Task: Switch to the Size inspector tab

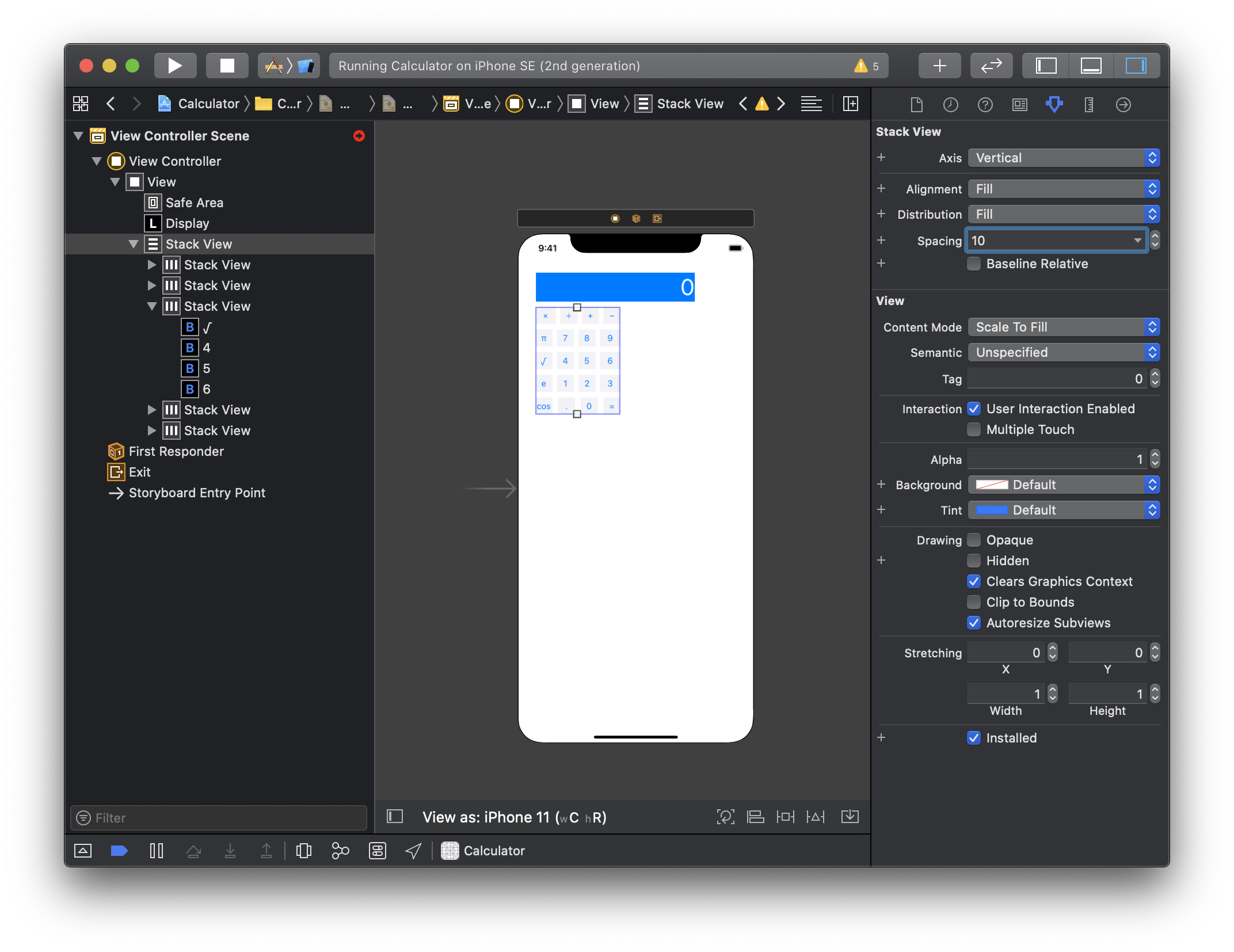Action: pos(1088,104)
